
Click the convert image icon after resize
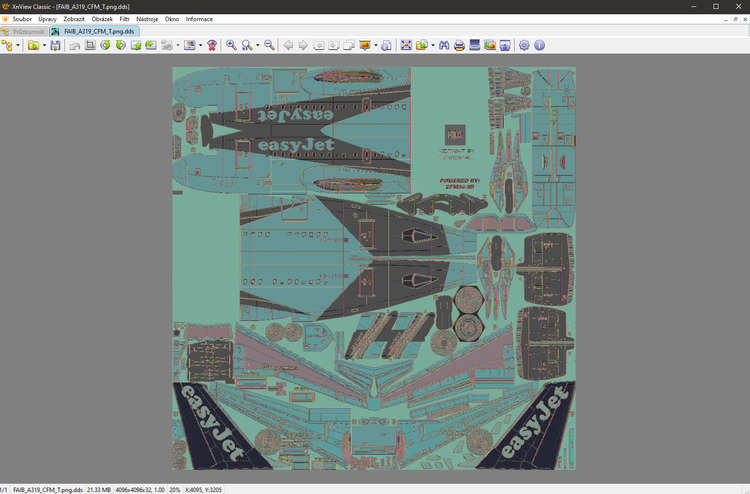[151, 45]
